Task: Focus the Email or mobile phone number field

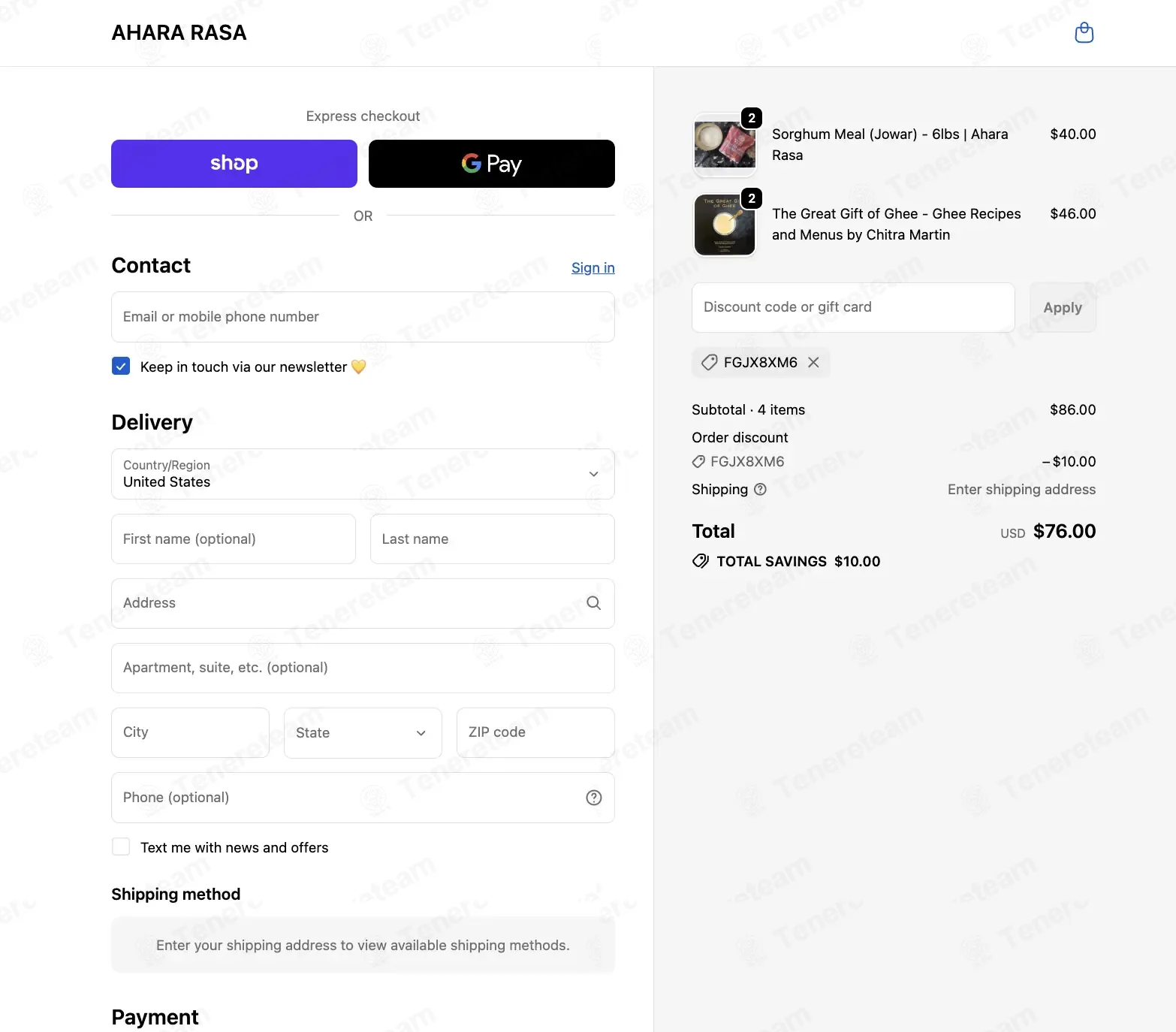Action: click(x=363, y=317)
